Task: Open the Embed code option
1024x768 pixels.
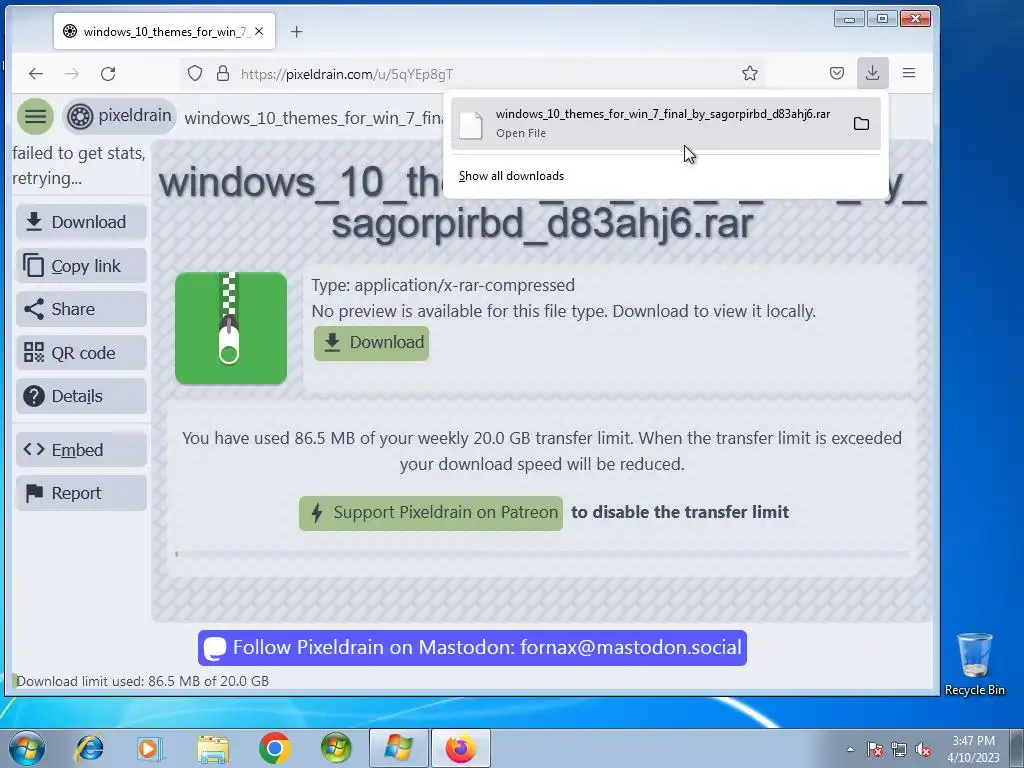Action: (82, 449)
